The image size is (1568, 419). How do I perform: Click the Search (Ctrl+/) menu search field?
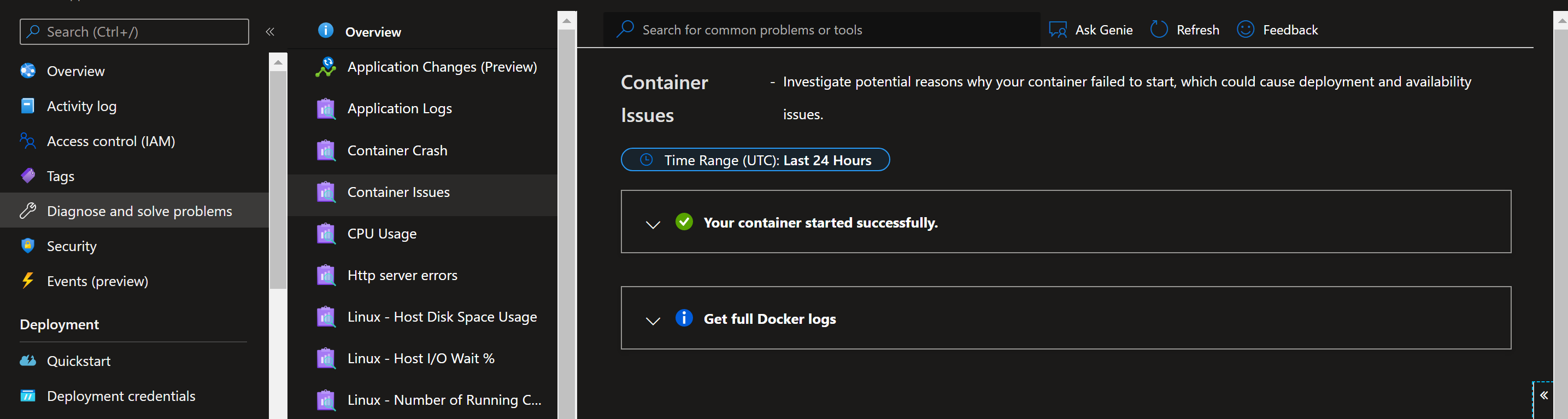tap(134, 32)
